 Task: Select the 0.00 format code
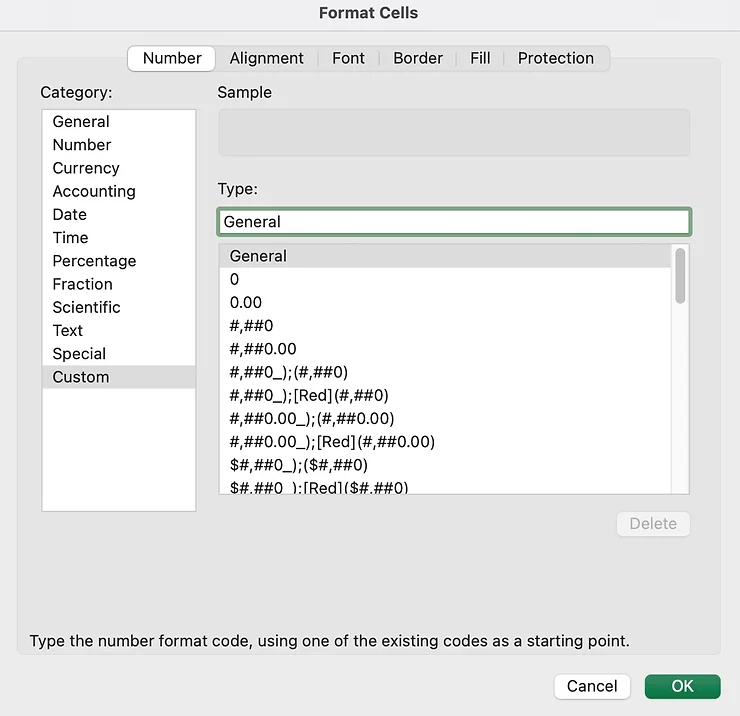(x=246, y=302)
